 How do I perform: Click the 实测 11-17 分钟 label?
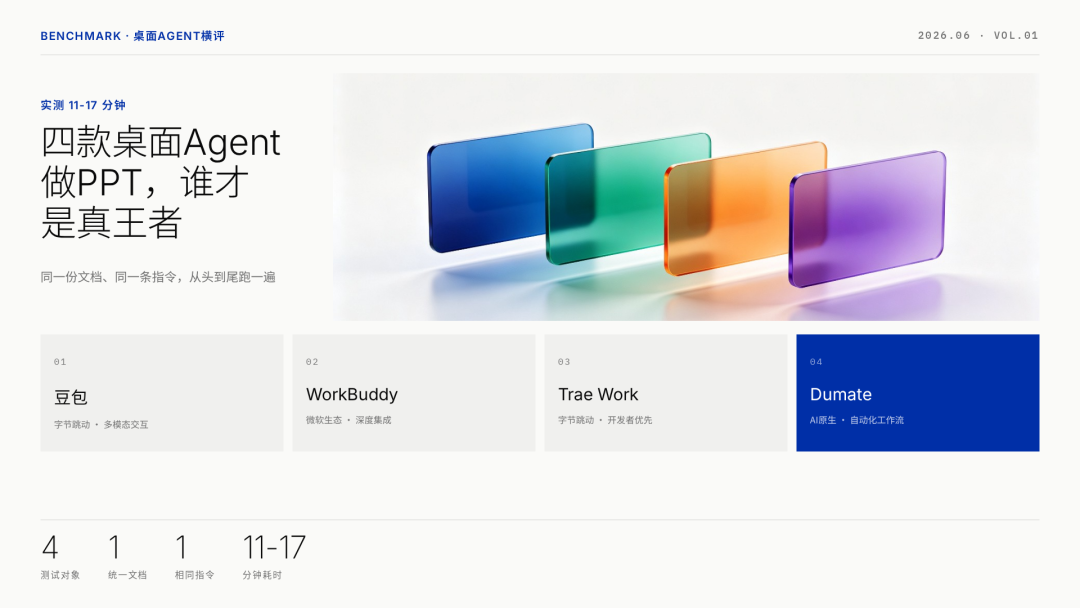click(83, 105)
